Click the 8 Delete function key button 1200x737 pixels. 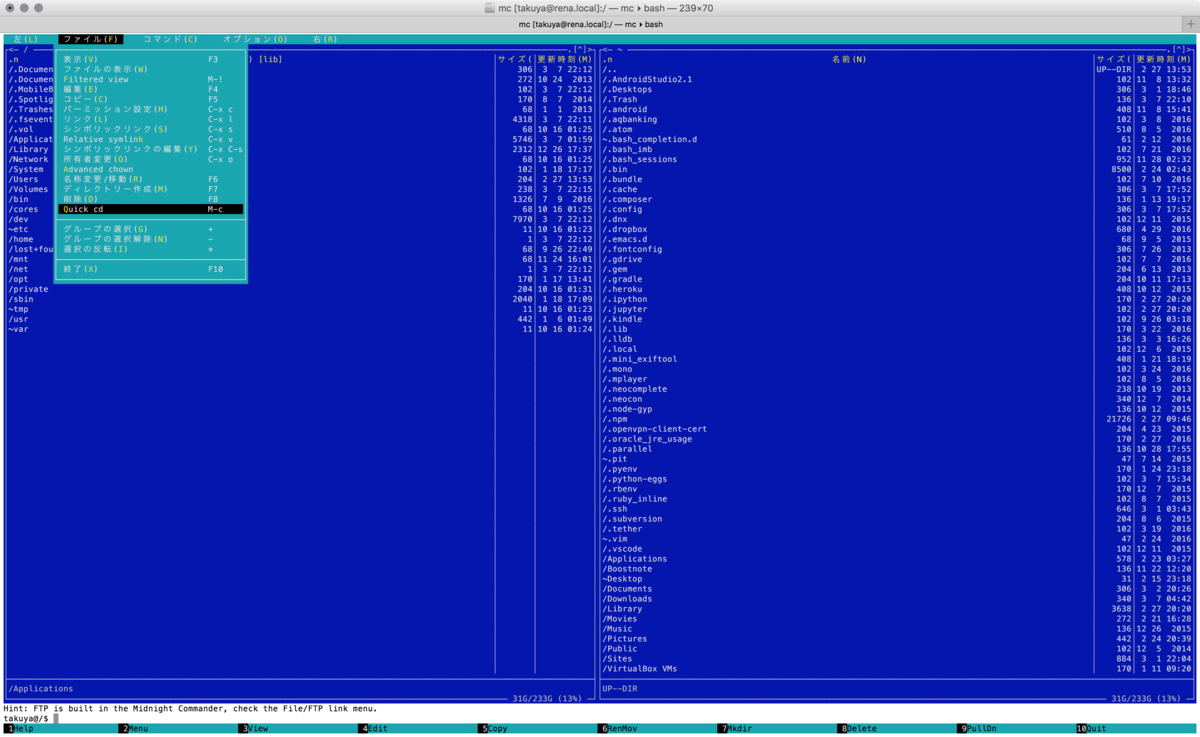[897, 729]
